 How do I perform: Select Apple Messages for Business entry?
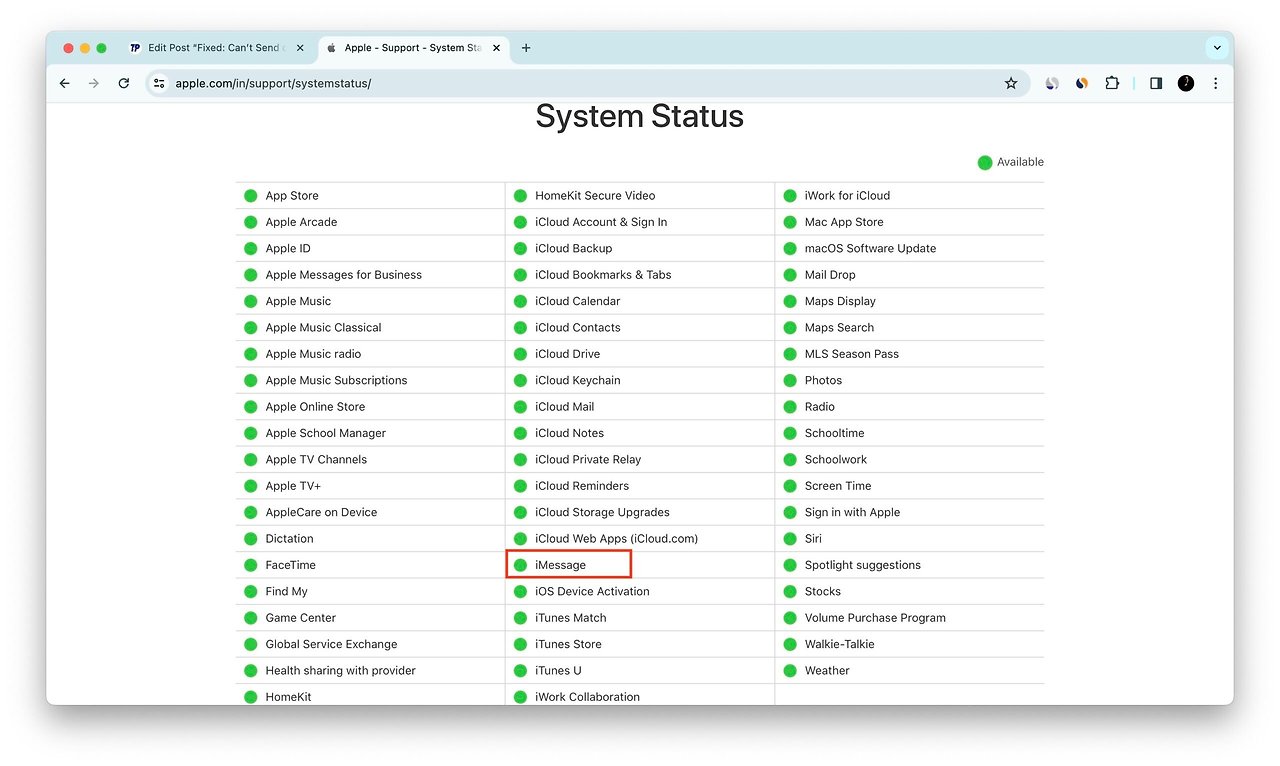(370, 275)
